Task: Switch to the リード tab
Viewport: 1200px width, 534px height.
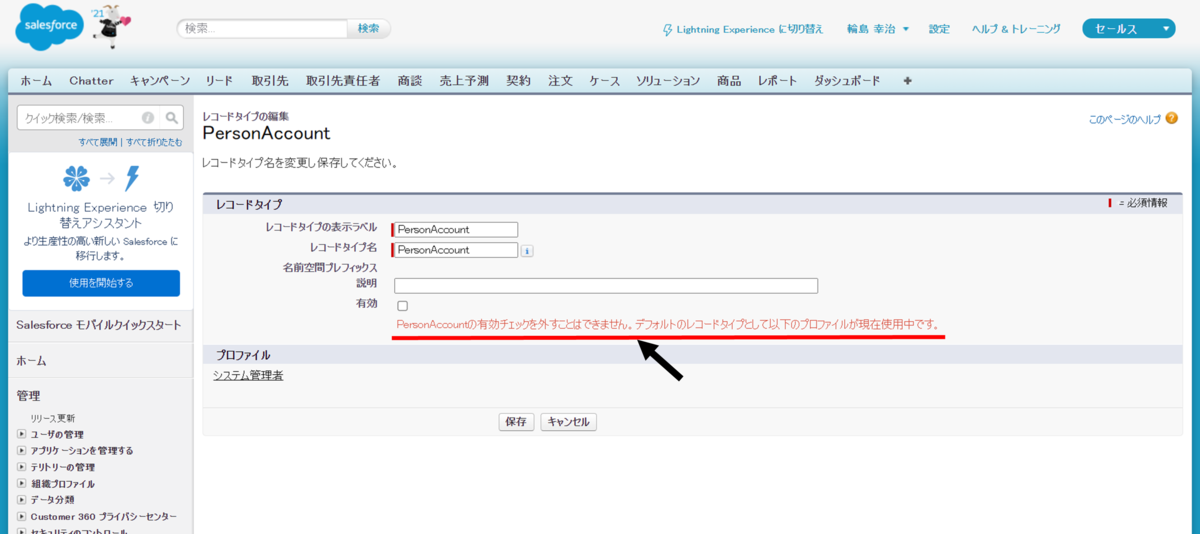Action: tap(219, 81)
